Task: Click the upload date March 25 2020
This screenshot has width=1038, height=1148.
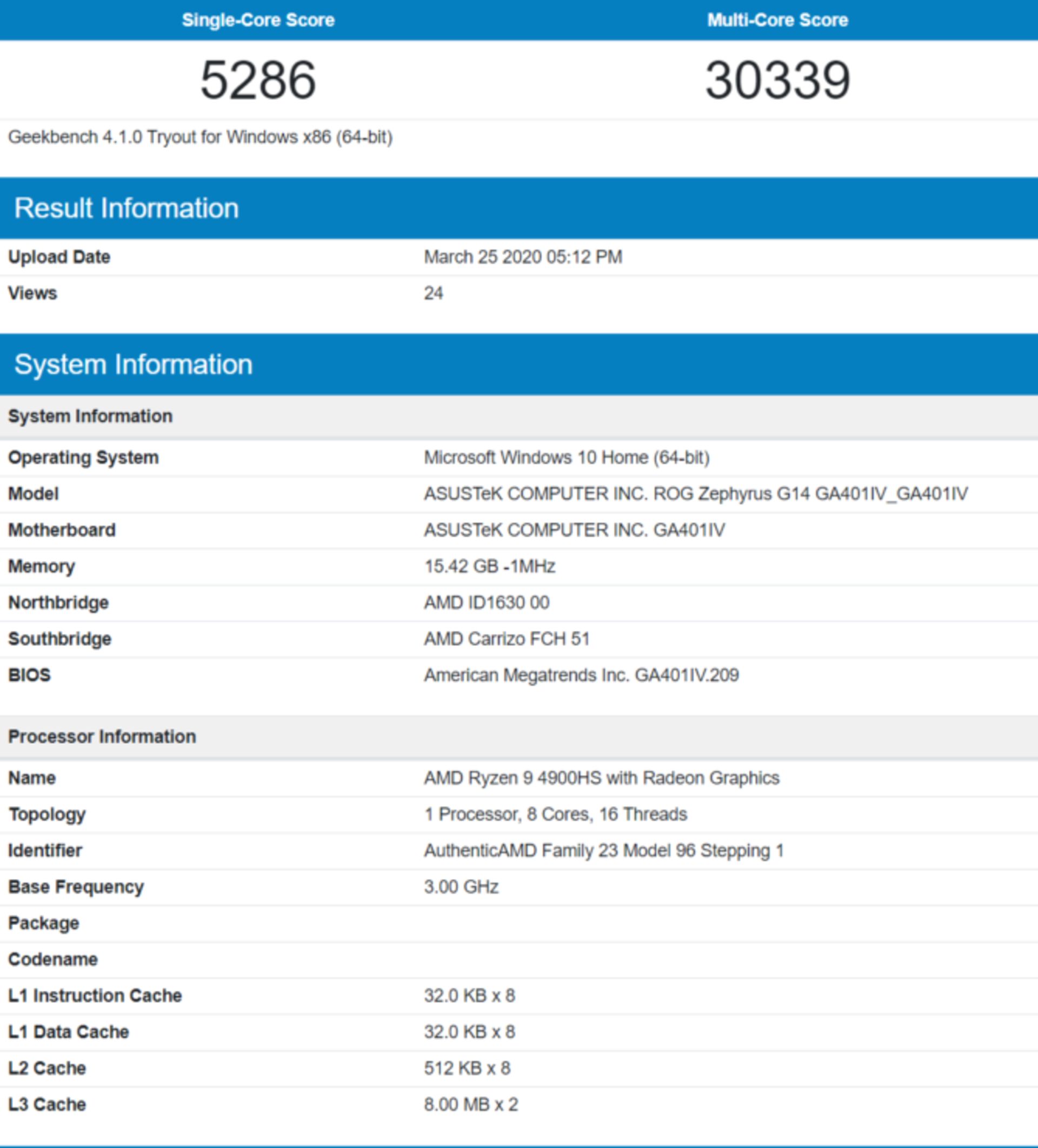Action: tap(522, 257)
